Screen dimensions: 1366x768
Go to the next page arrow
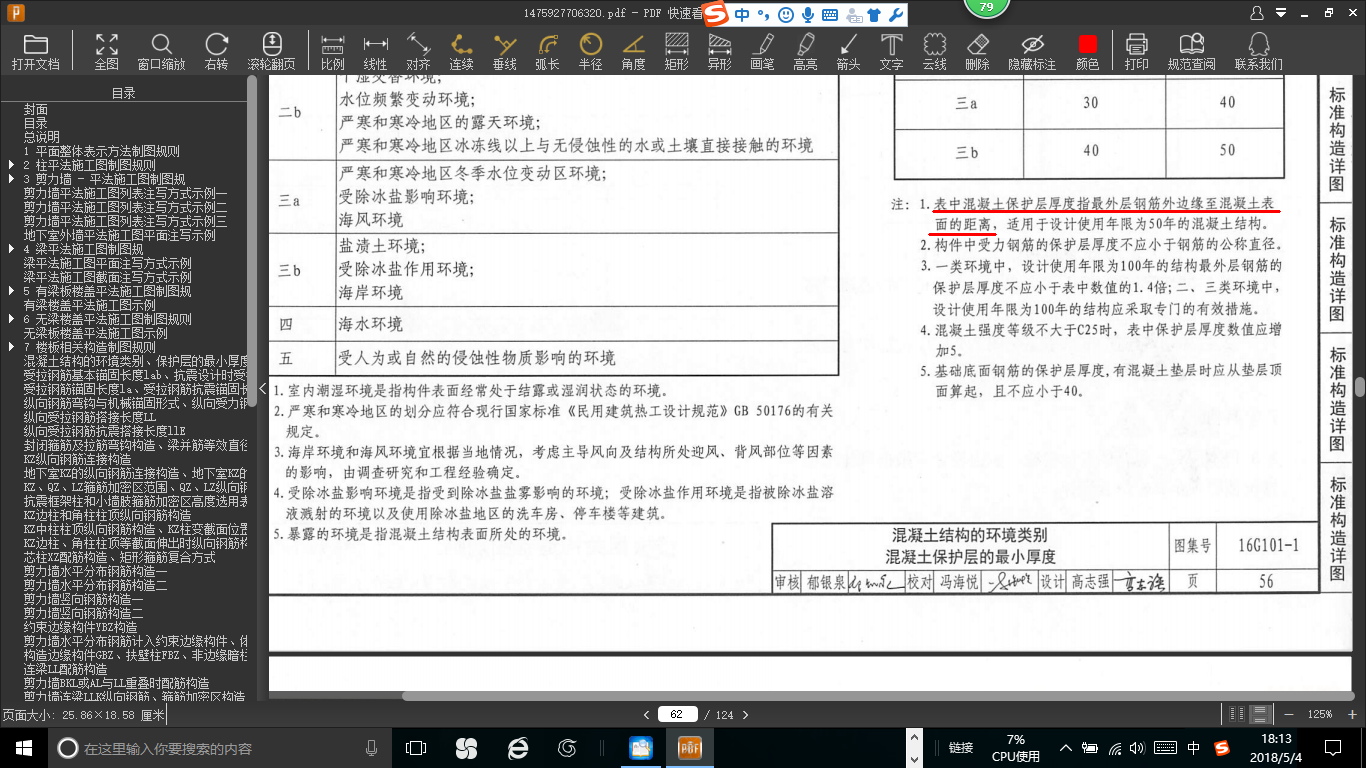(x=745, y=714)
